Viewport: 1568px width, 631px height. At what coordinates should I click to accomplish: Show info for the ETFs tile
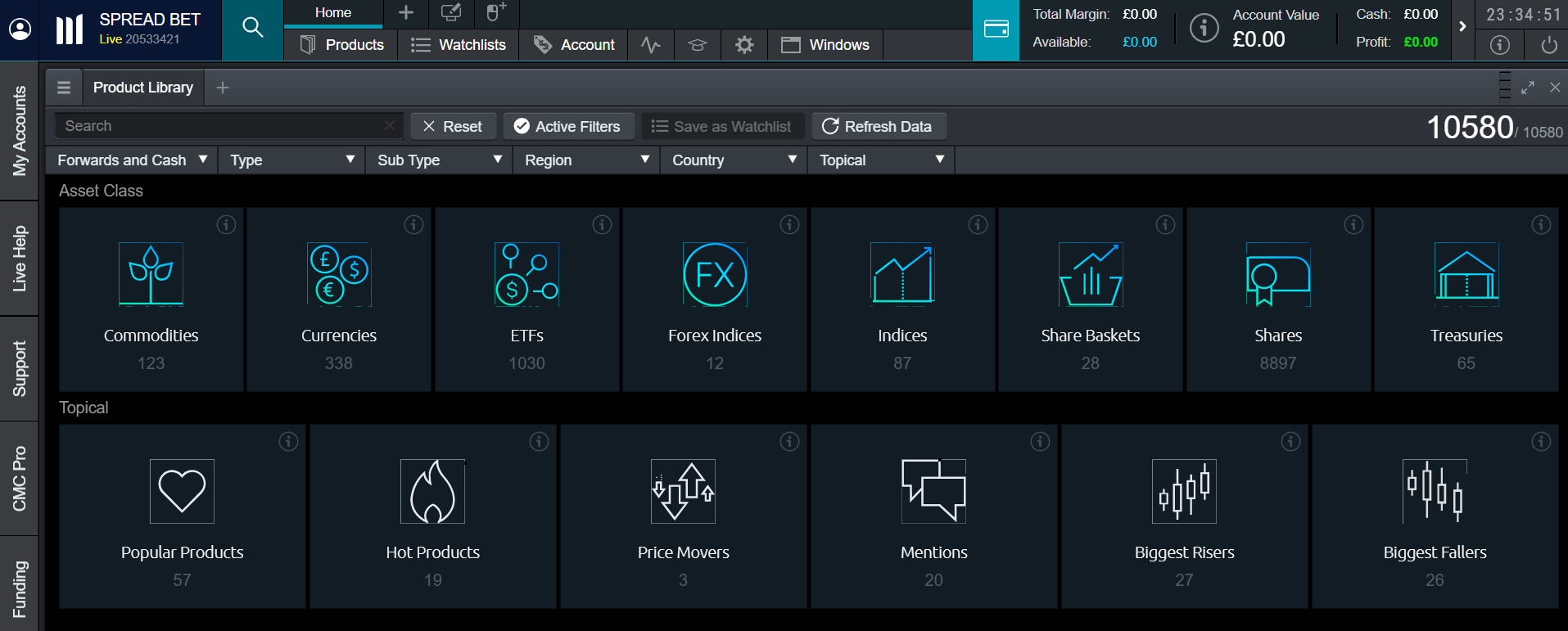[x=602, y=224]
